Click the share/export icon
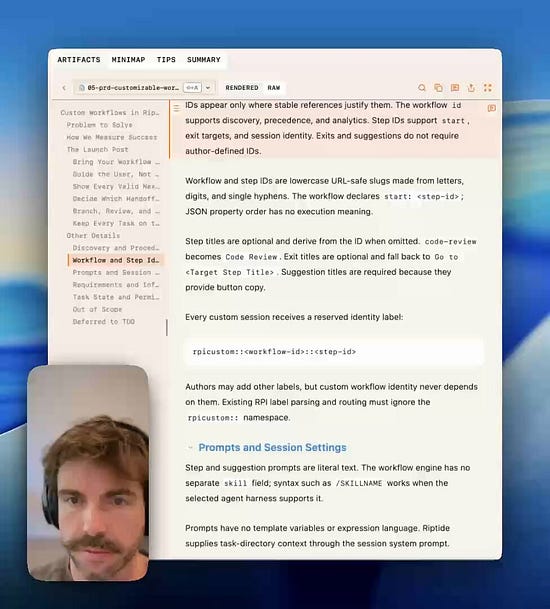 471,88
